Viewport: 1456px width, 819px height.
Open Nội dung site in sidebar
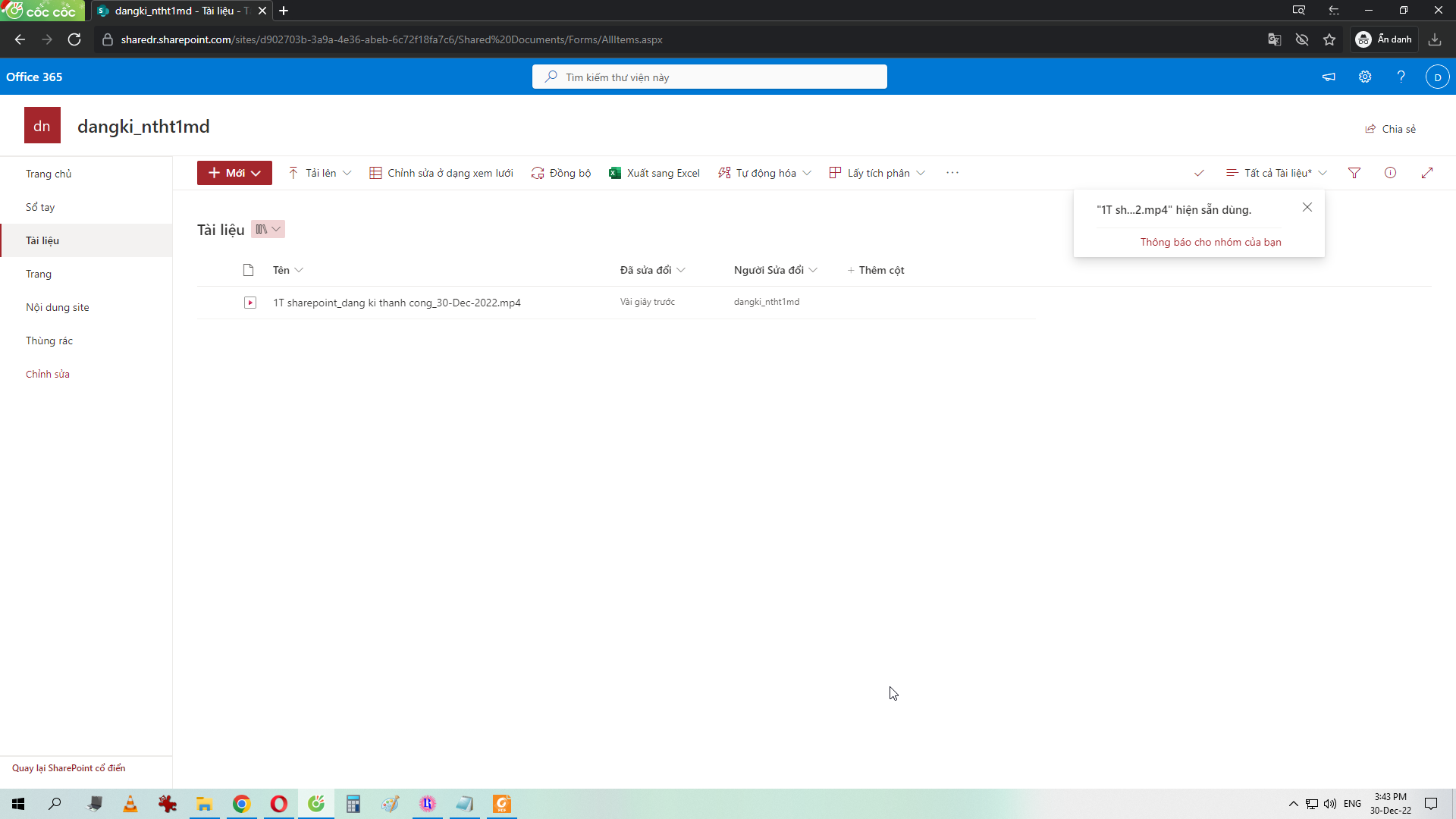click(58, 307)
